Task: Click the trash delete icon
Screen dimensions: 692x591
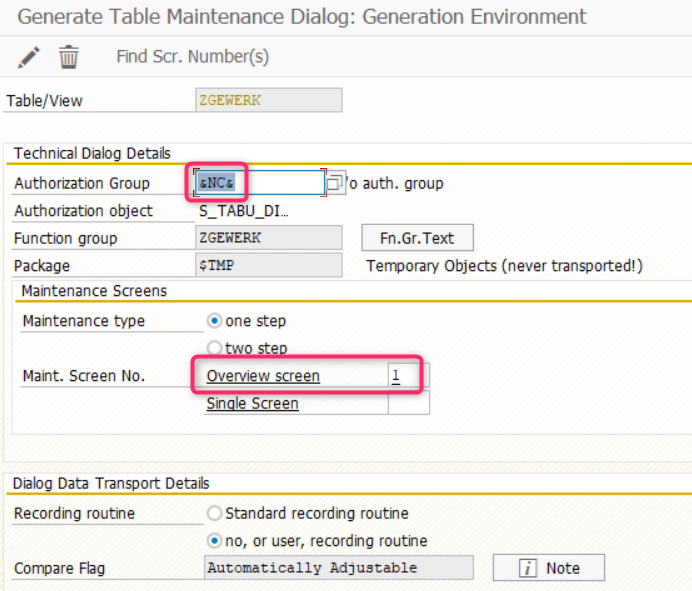Action: coord(68,57)
